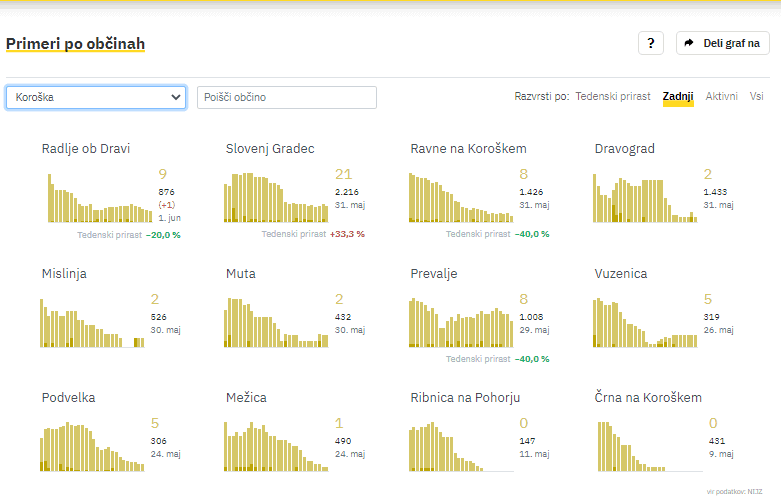Click the Ravne na Koroškem chart
The image size is (781, 499).
[x=461, y=198]
